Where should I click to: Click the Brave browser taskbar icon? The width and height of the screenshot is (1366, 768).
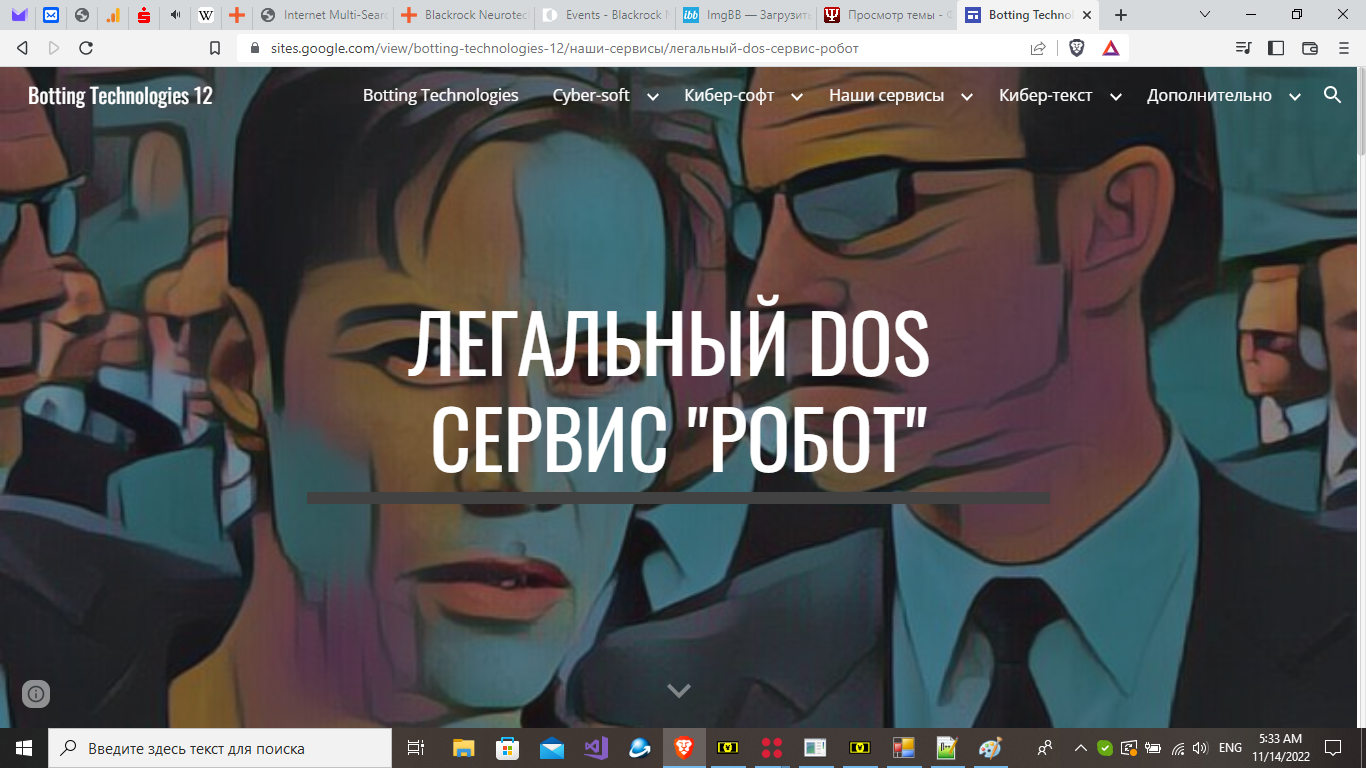click(683, 748)
